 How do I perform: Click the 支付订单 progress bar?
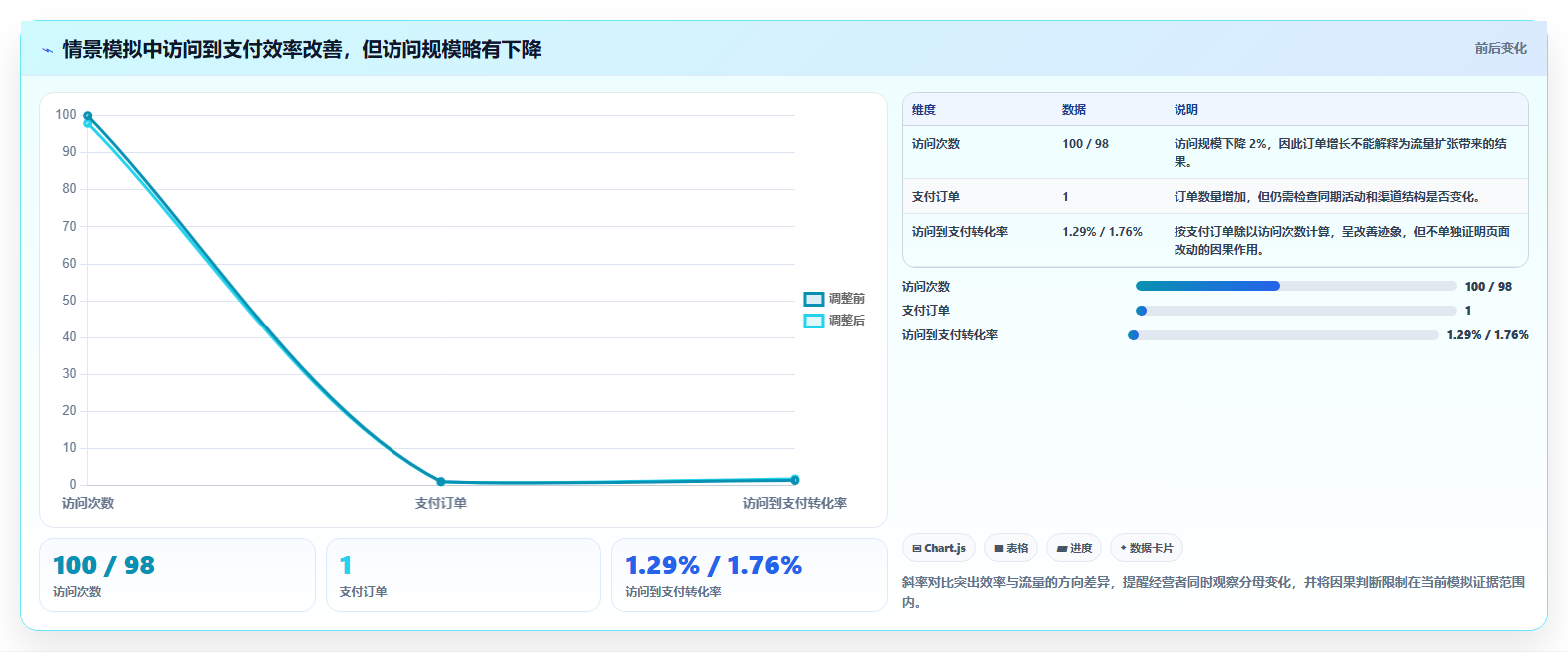[x=1296, y=311]
